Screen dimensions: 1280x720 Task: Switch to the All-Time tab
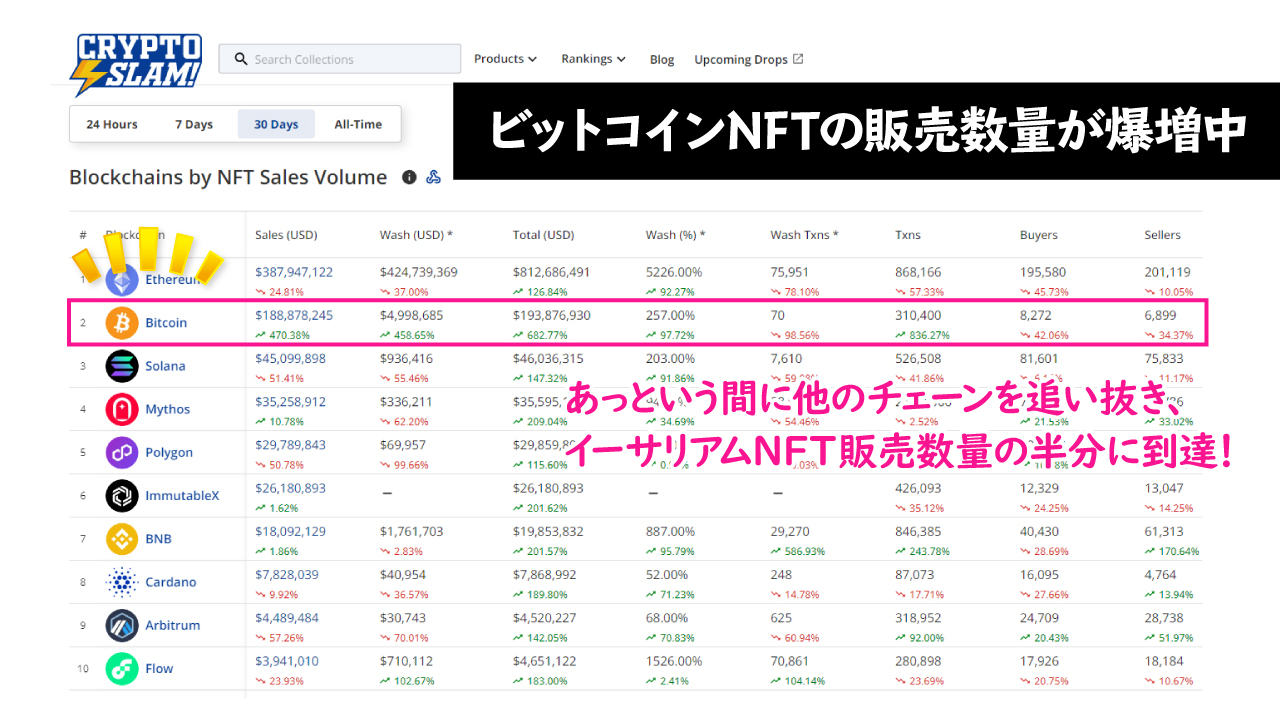click(x=358, y=125)
